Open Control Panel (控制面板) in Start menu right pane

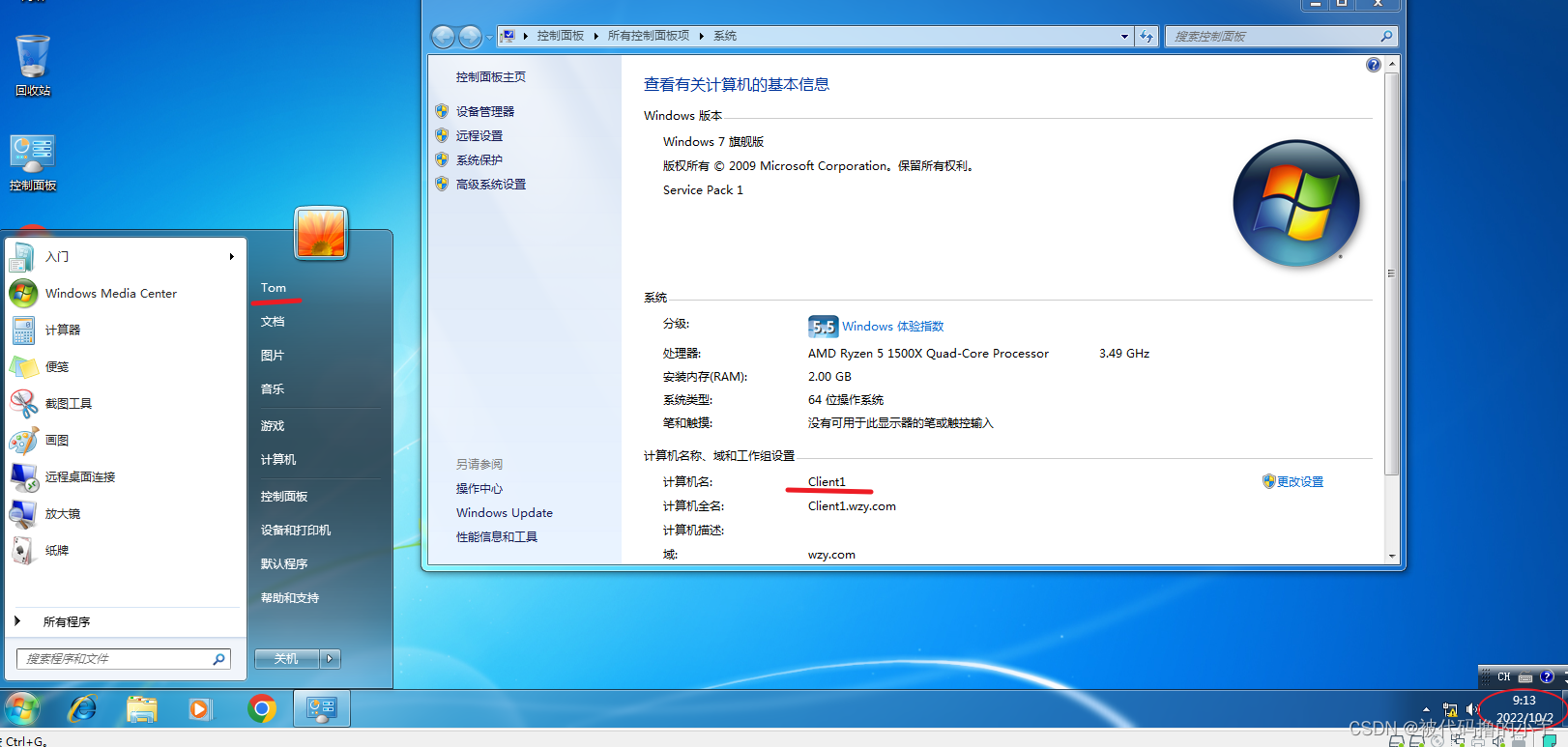click(x=284, y=497)
